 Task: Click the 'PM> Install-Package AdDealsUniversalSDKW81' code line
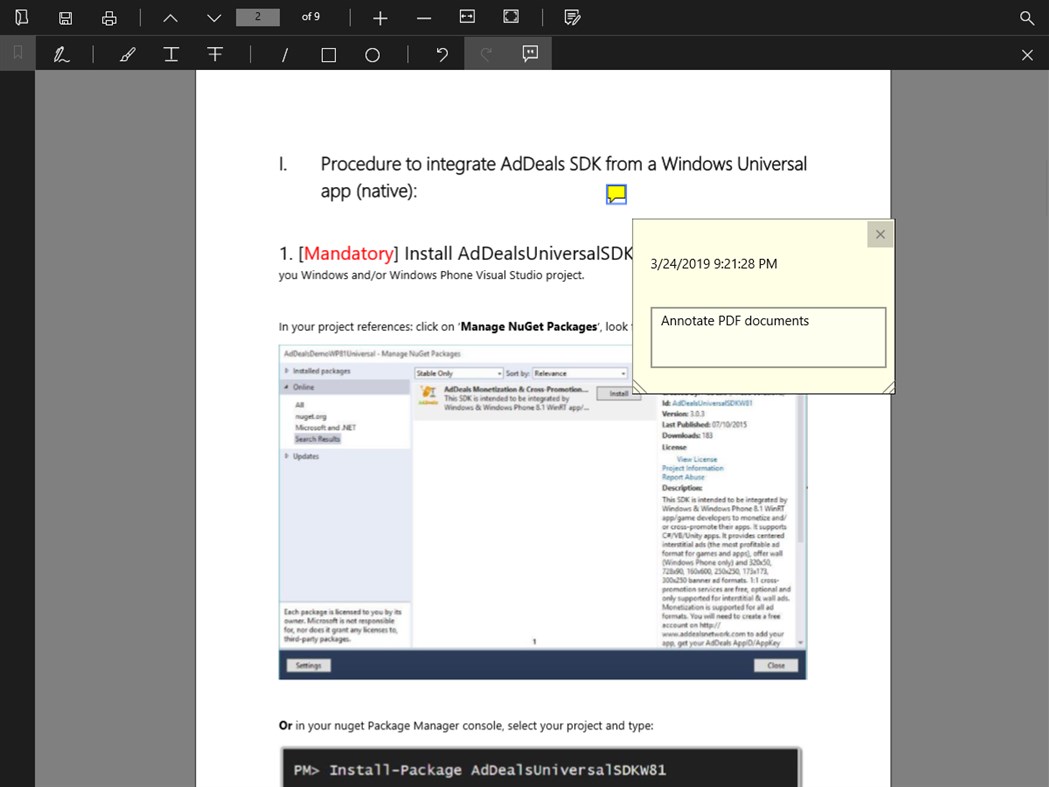[x=480, y=770]
